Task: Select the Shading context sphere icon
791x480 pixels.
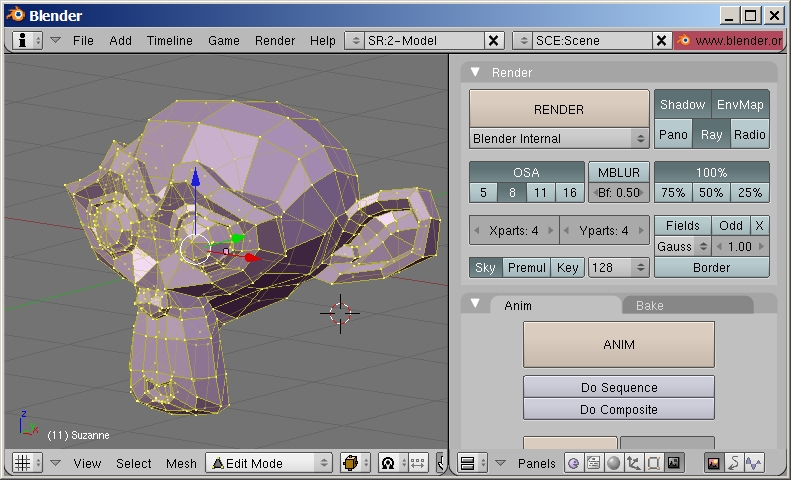Action: 613,463
